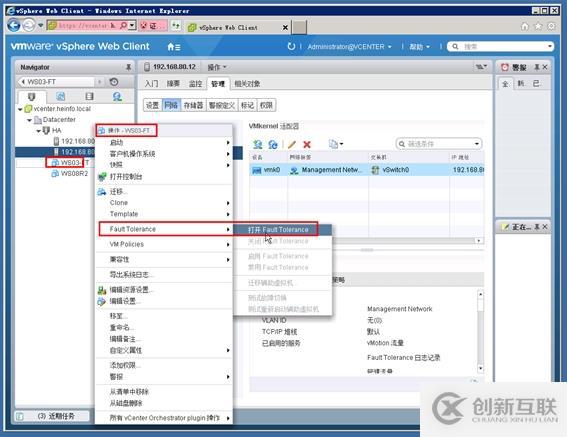The height and width of the screenshot is (437, 567).
Task: Select Storage navigator tab icon
Action: pyautogui.click(x=89, y=96)
